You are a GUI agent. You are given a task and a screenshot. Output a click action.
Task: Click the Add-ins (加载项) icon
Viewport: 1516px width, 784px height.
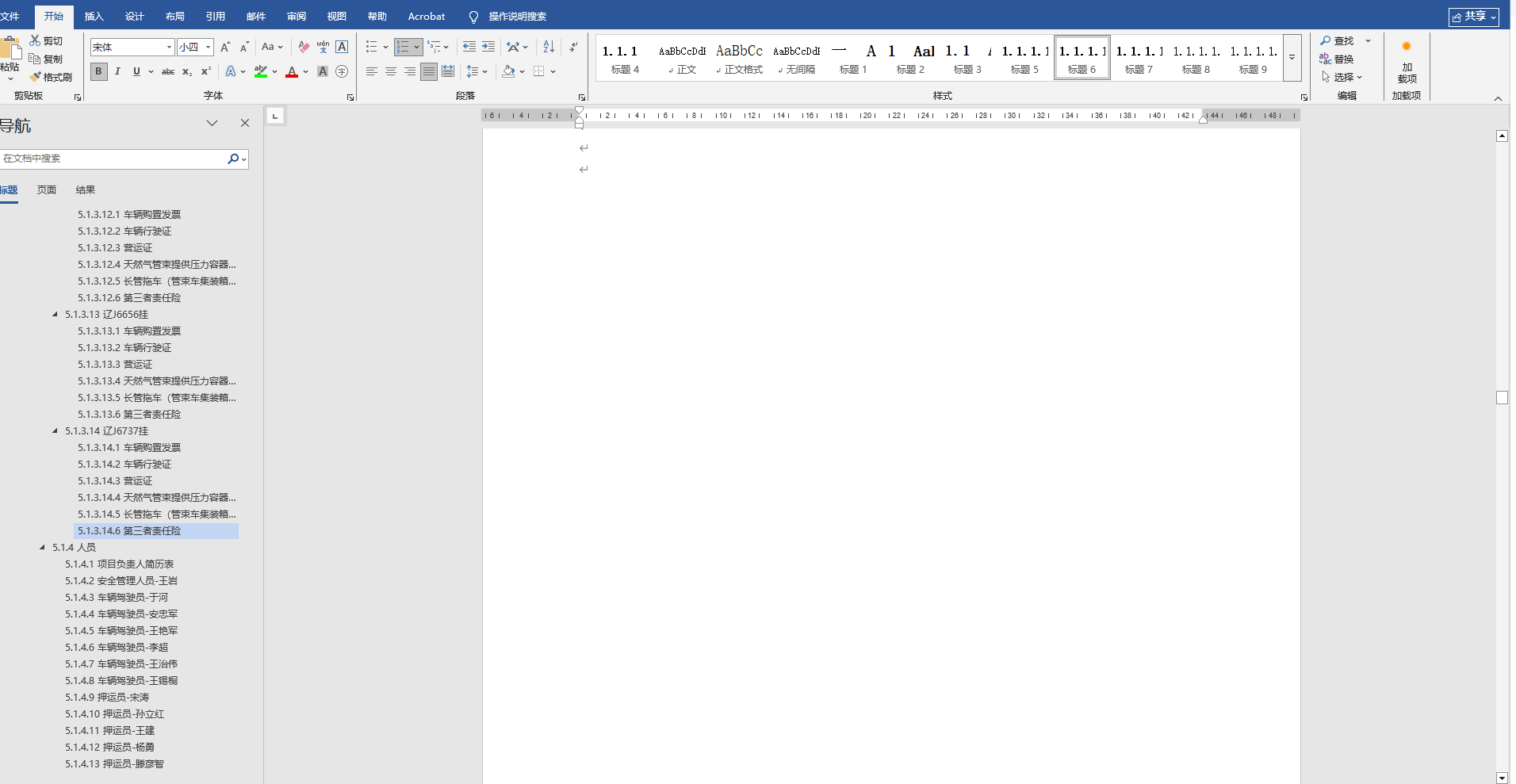click(1407, 62)
